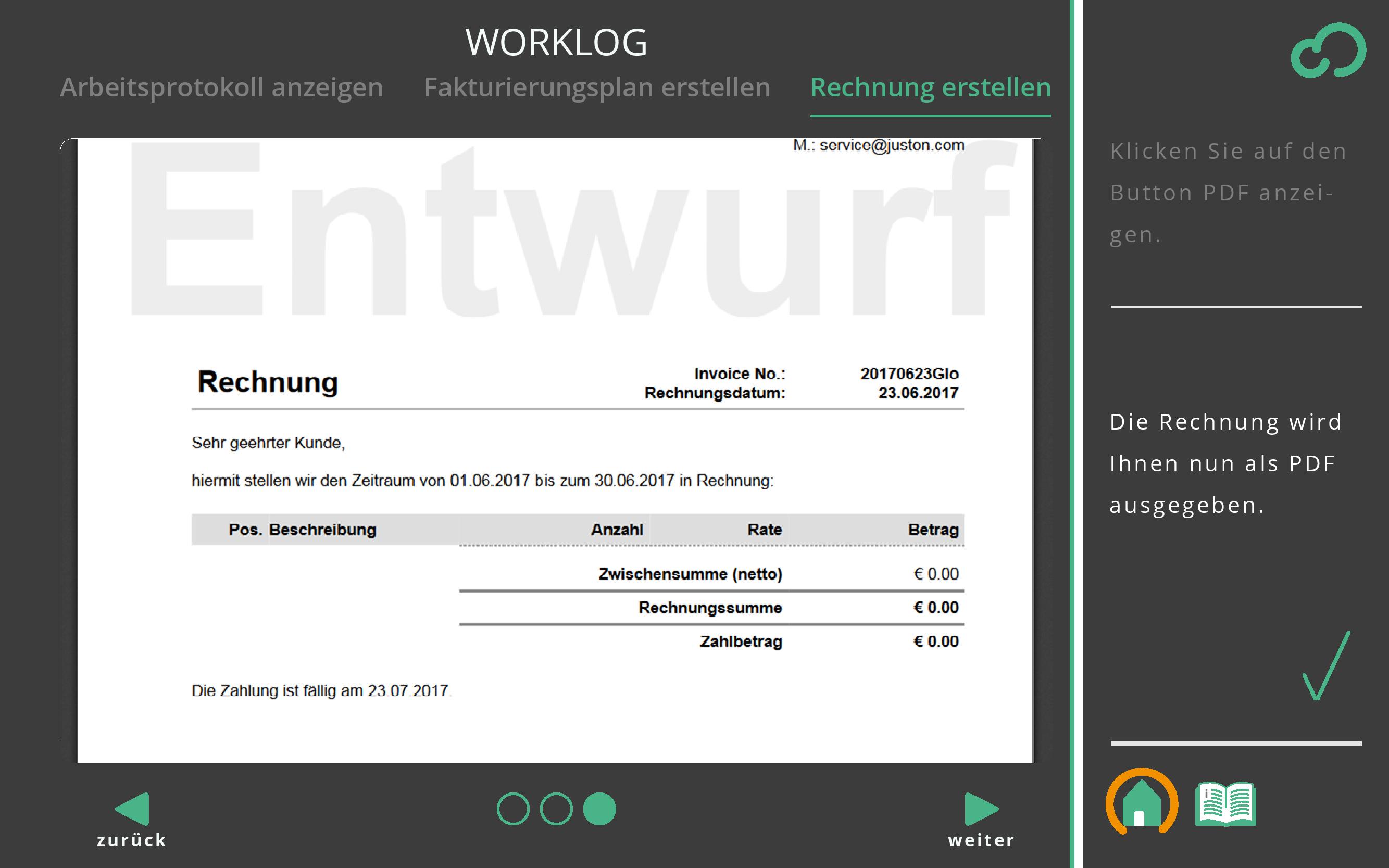The width and height of the screenshot is (1389, 868).
Task: Click the Rechnung heading in PDF
Action: pyautogui.click(x=268, y=382)
